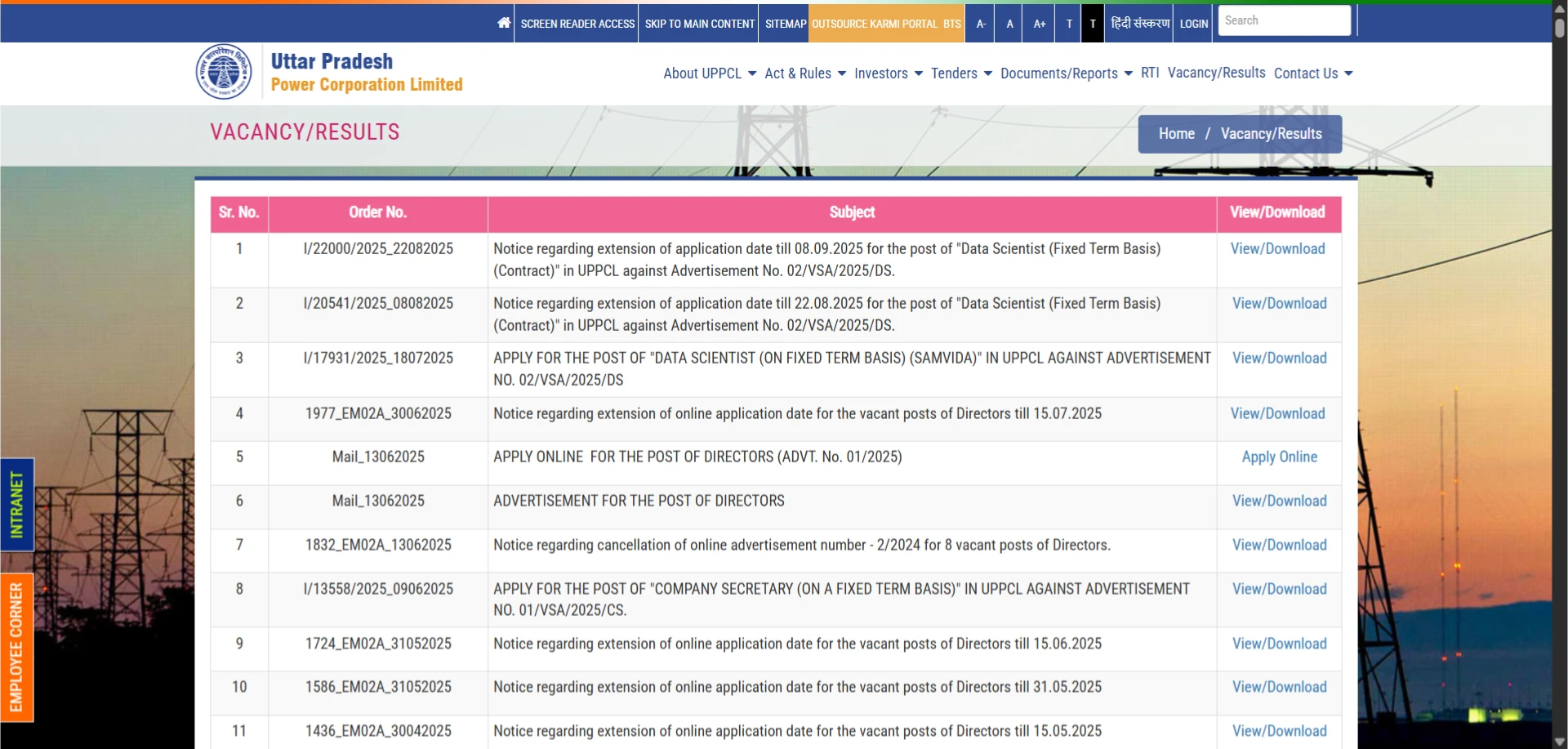1568x749 pixels.
Task: Open the EMPLOYEE CORNER side tab
Action: tap(16, 647)
